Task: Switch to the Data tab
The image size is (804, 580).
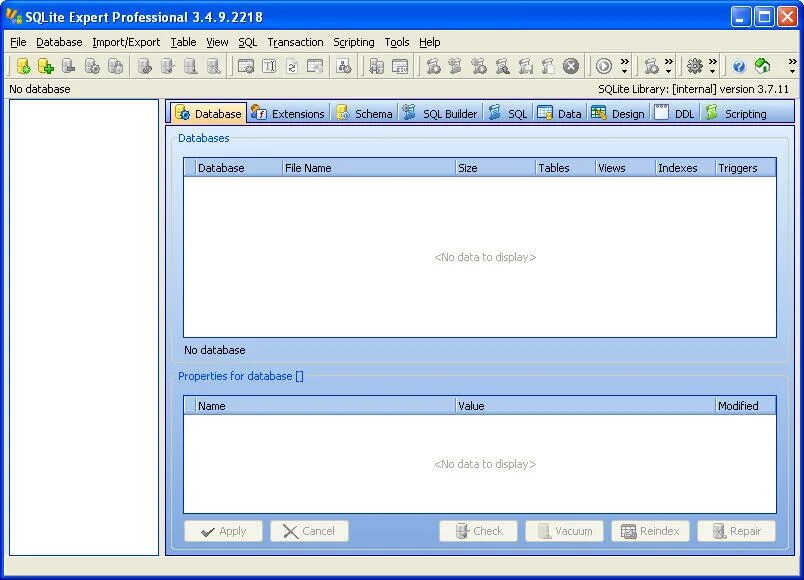Action: coord(559,113)
